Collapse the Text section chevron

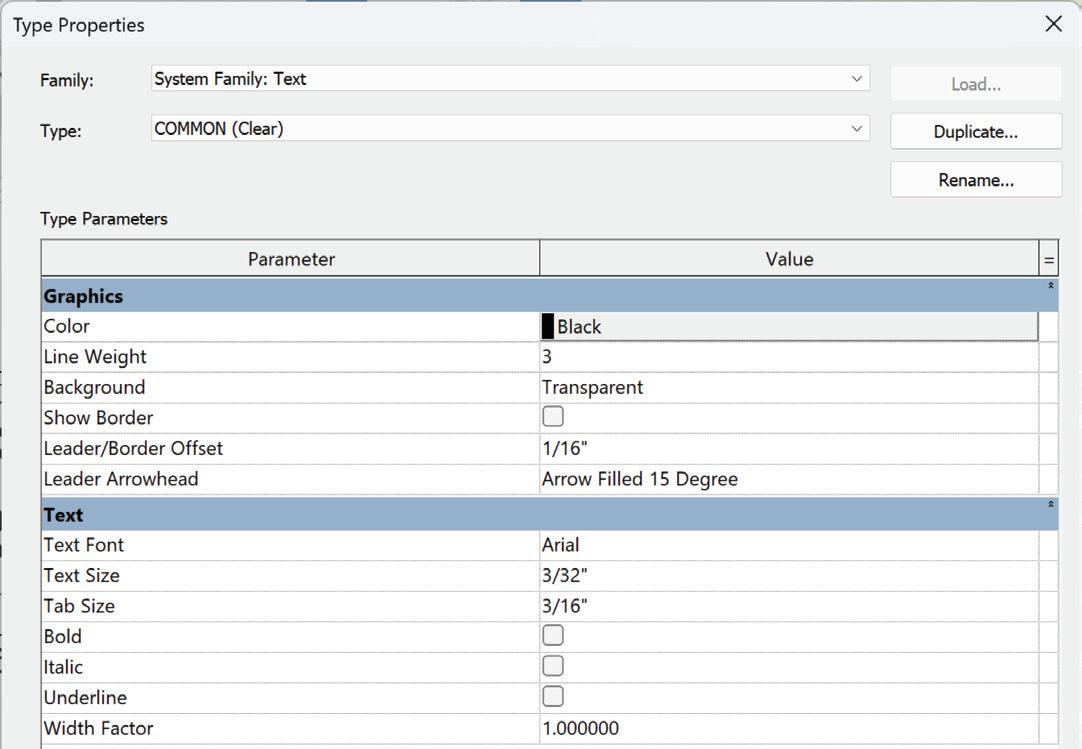[x=1050, y=506]
